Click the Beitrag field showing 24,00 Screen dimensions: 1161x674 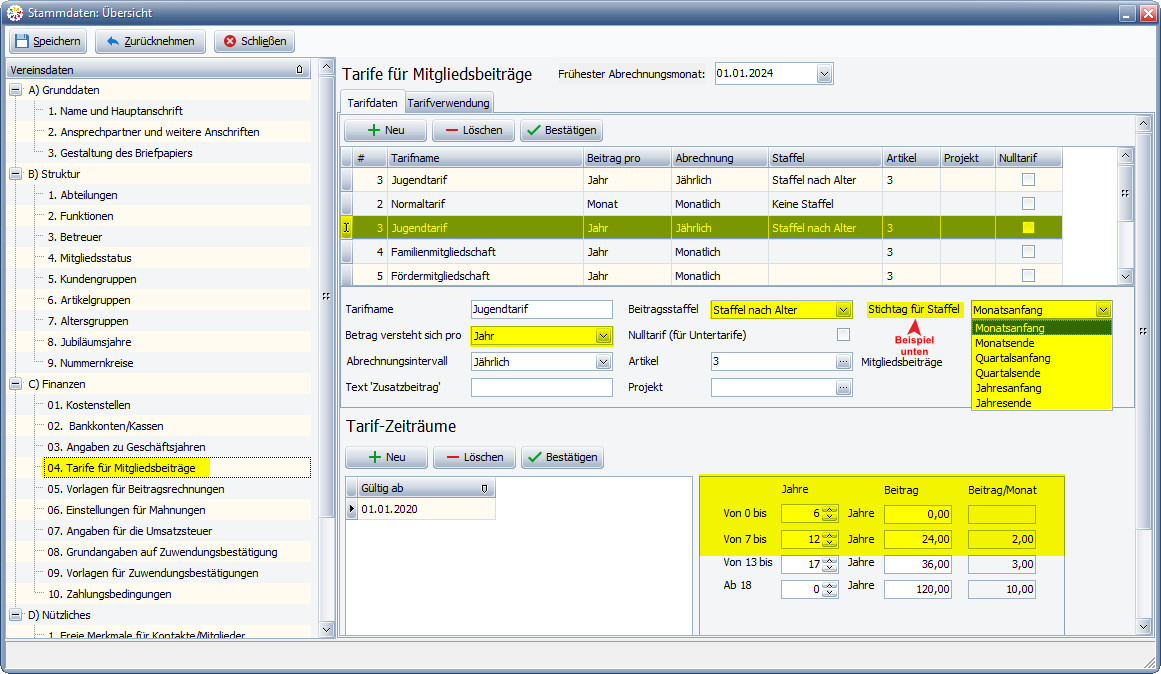click(917, 540)
